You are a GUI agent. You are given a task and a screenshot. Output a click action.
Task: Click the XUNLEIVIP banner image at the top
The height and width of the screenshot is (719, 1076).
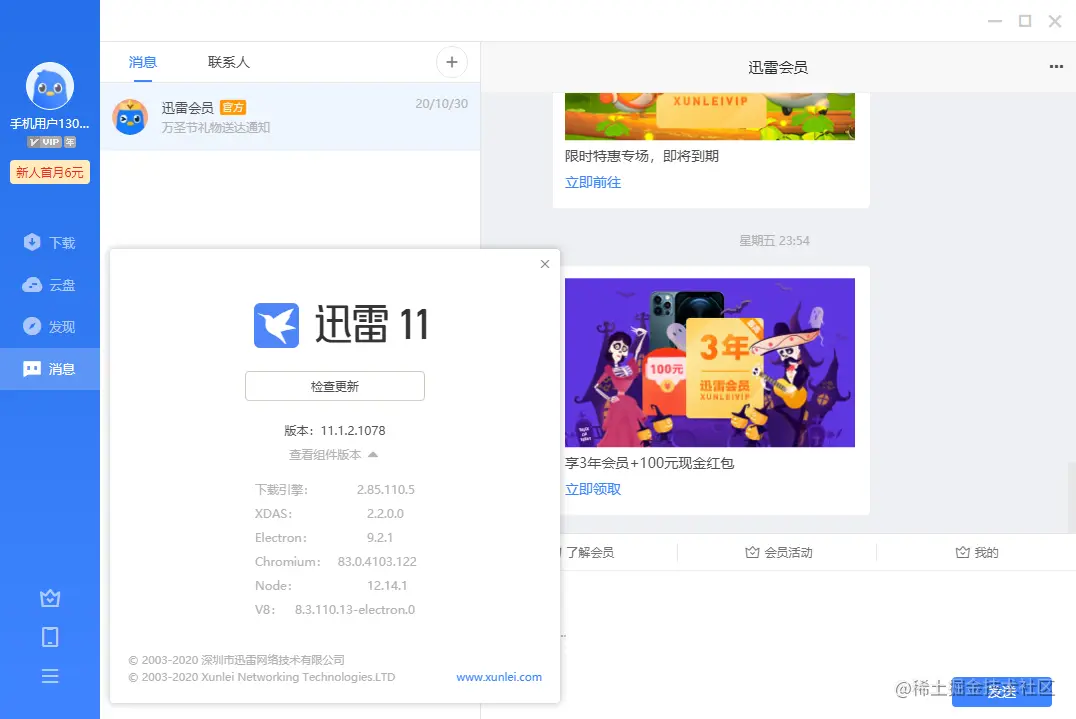click(x=710, y=117)
